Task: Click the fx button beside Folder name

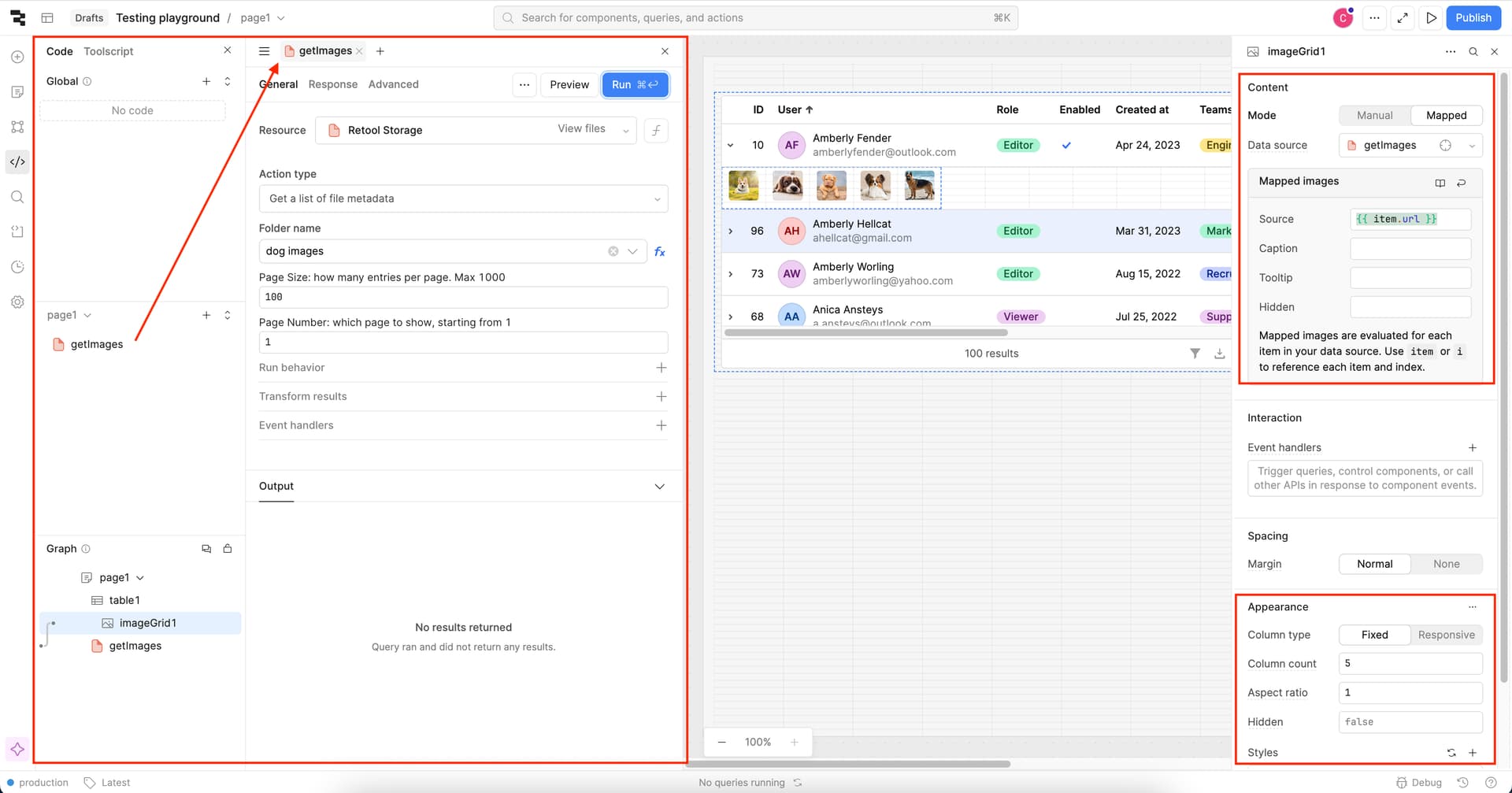Action: tap(660, 252)
